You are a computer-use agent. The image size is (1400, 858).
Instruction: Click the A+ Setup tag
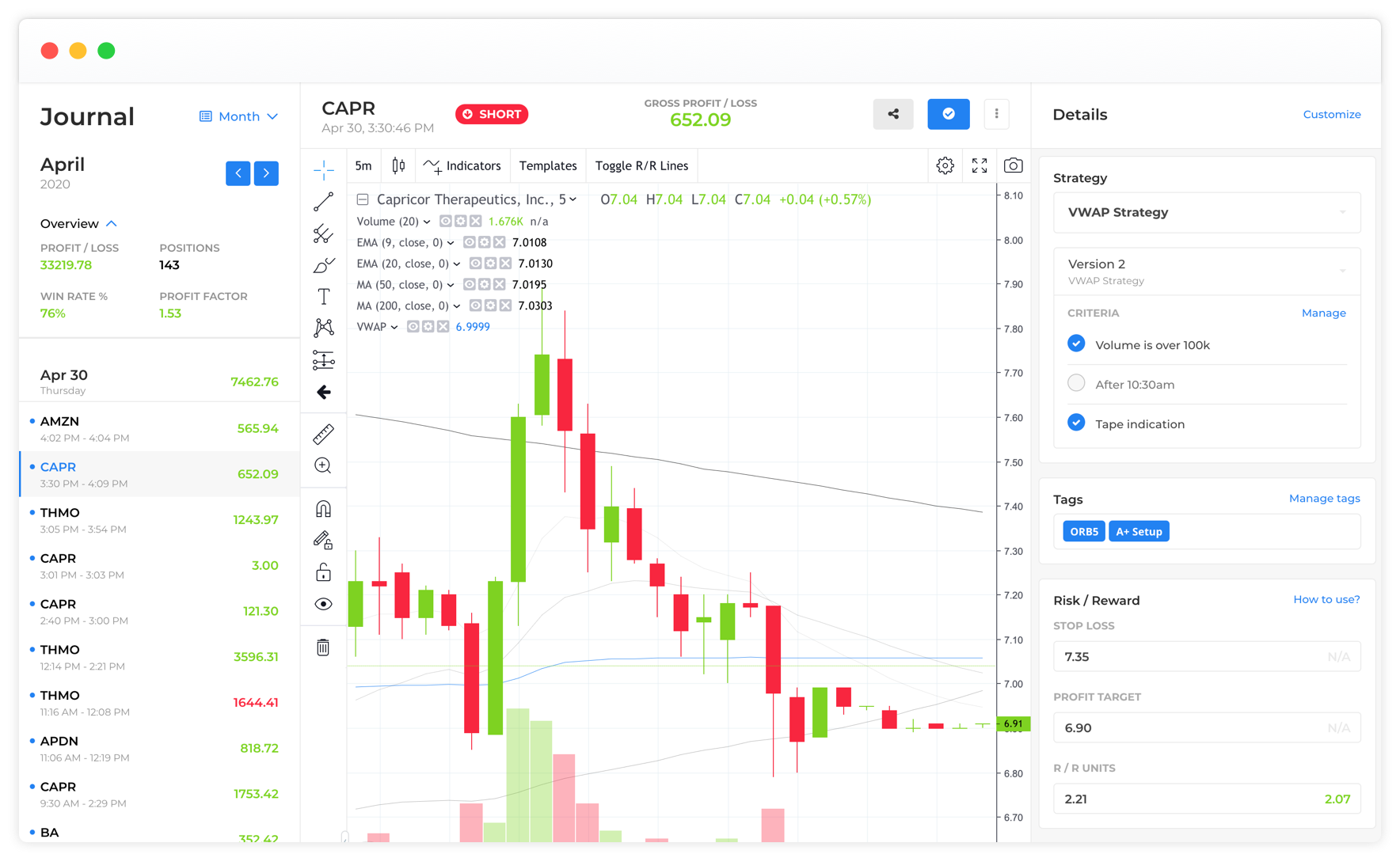coord(1139,531)
